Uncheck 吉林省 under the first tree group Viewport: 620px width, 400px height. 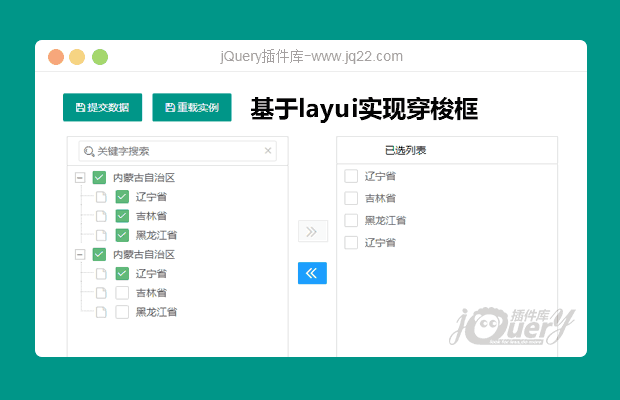pyautogui.click(x=122, y=216)
